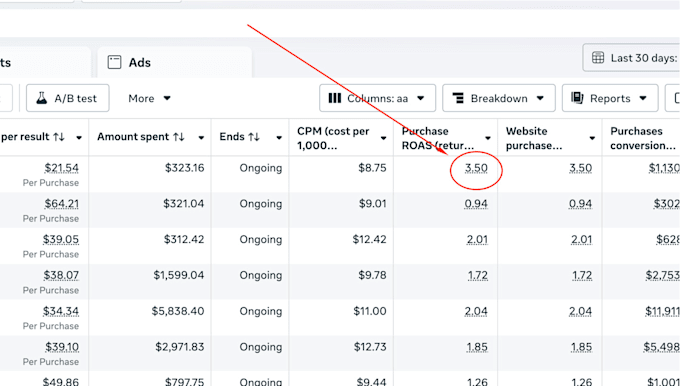Screen dimensions: 680x386
Task: Click the Purchases conversion column header
Action: pos(643,138)
